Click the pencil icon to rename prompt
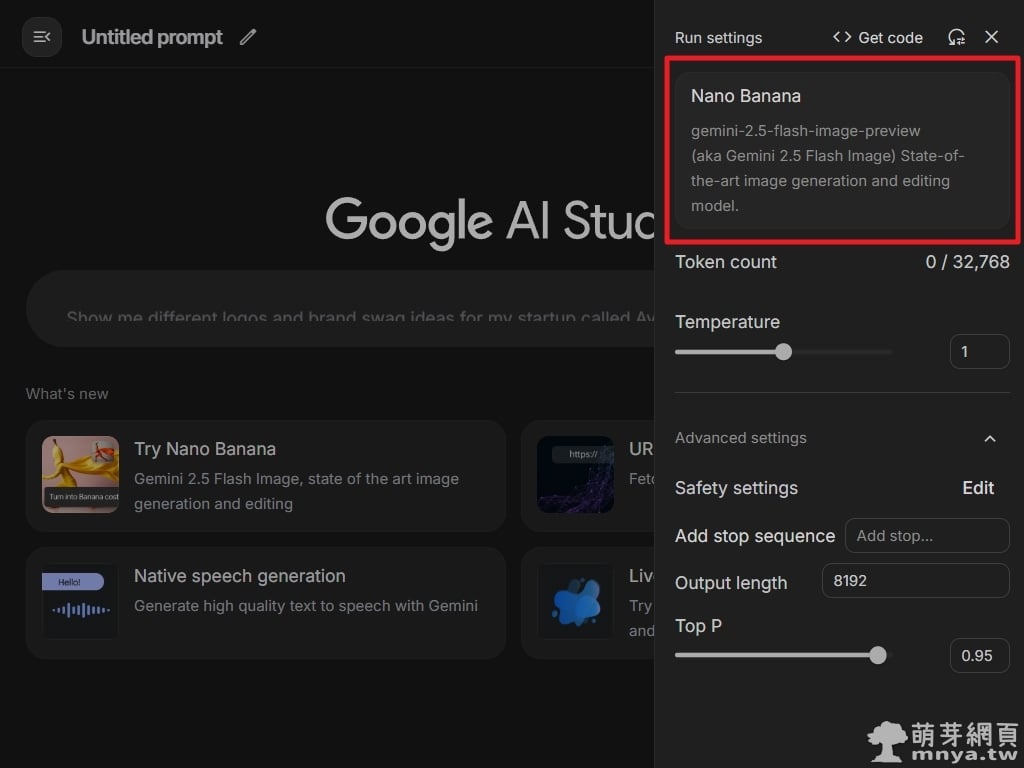 (248, 37)
